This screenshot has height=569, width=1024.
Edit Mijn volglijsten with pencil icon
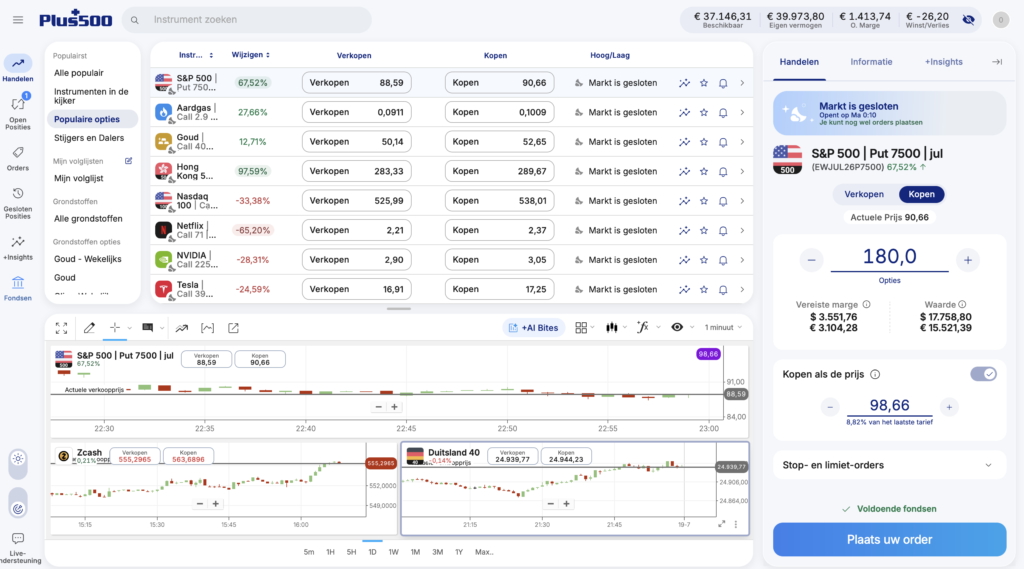129,161
